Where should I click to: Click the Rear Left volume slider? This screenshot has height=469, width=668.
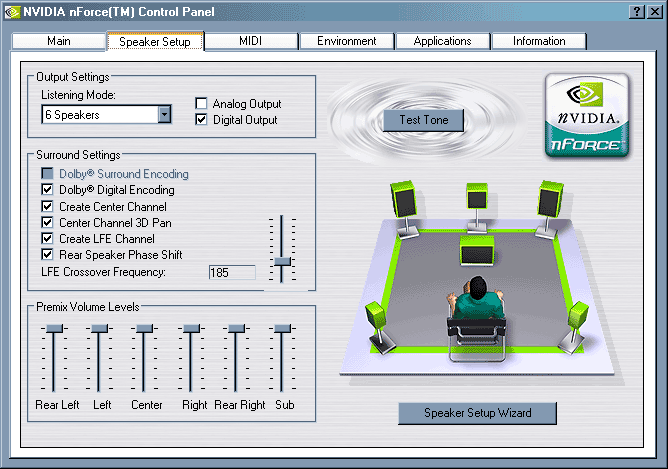(54, 328)
